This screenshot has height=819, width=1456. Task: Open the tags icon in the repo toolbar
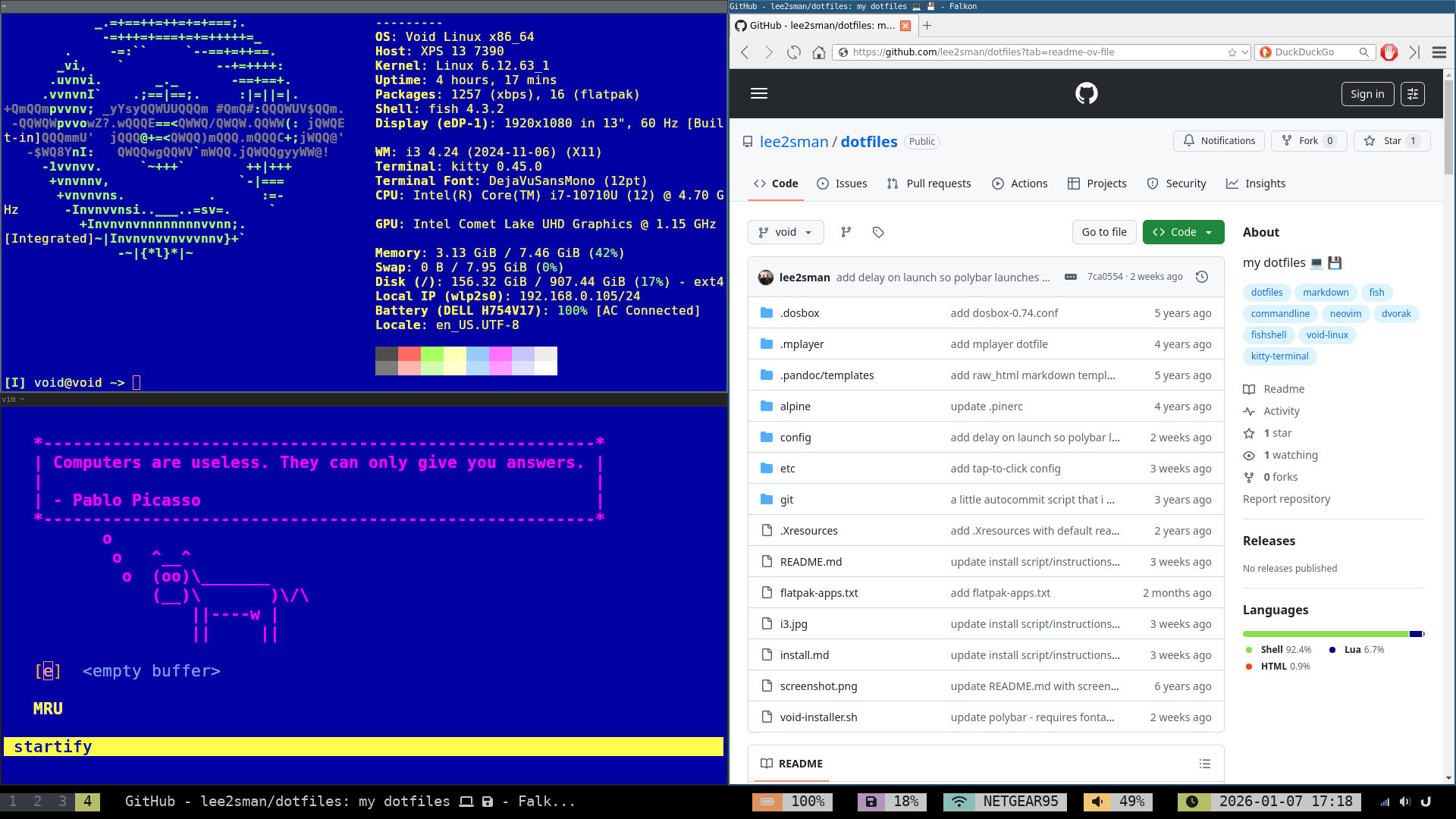tap(878, 232)
